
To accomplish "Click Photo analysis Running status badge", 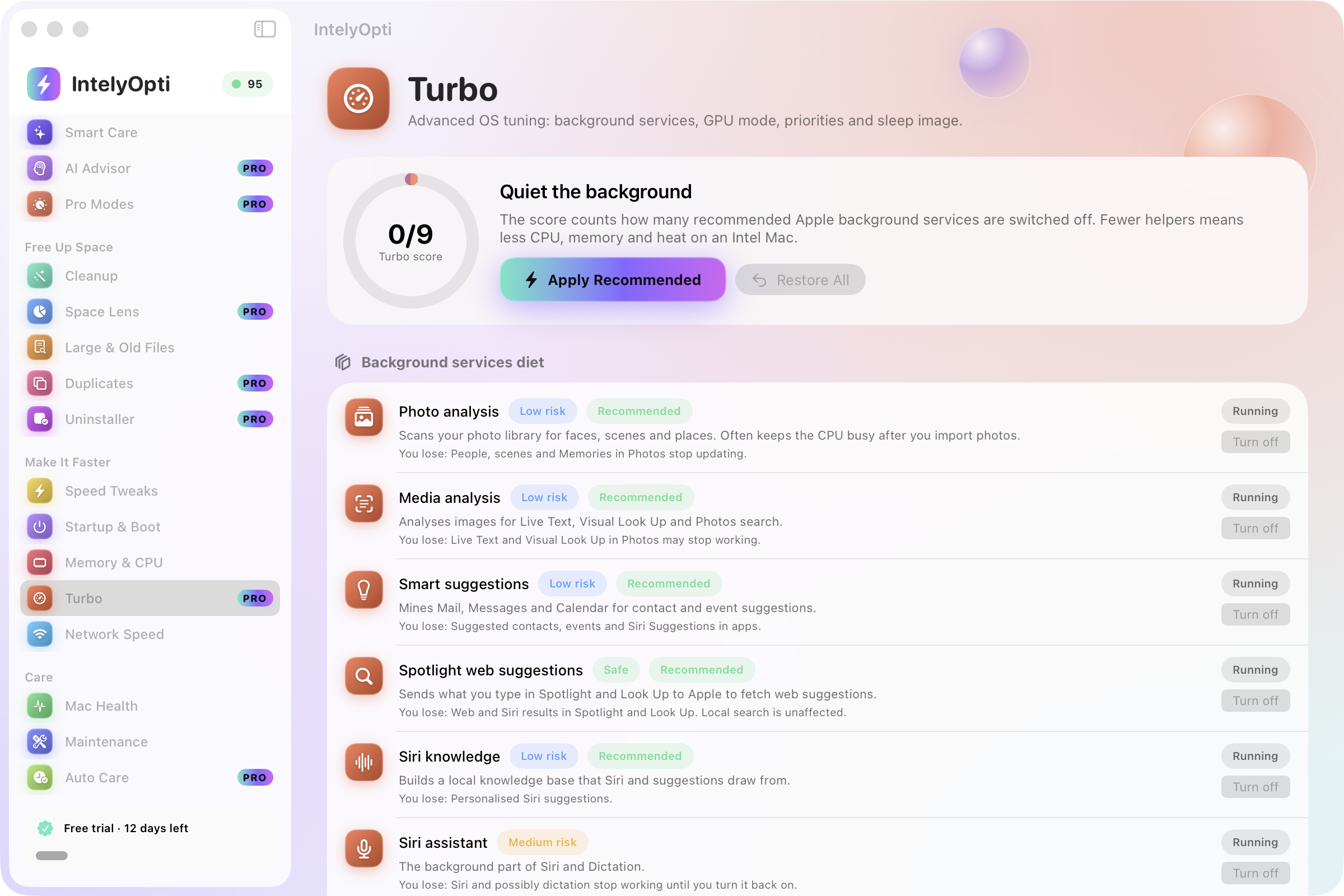I will click(1256, 412).
